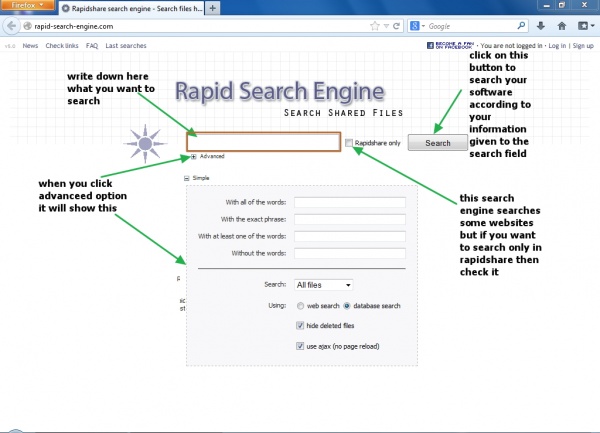Screen dimensions: 600x433
Task: Click the site globe icon in address bar
Action: pos(27,26)
